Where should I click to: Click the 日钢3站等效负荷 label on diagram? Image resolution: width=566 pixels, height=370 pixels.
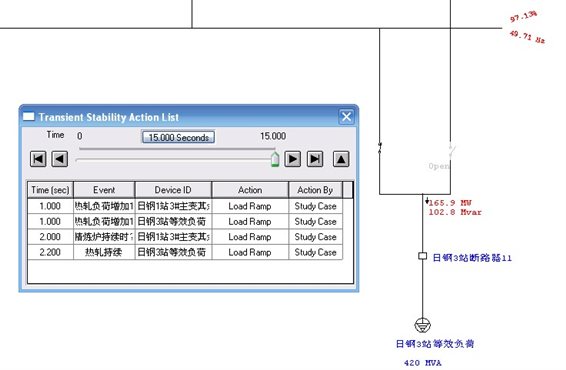coord(435,344)
